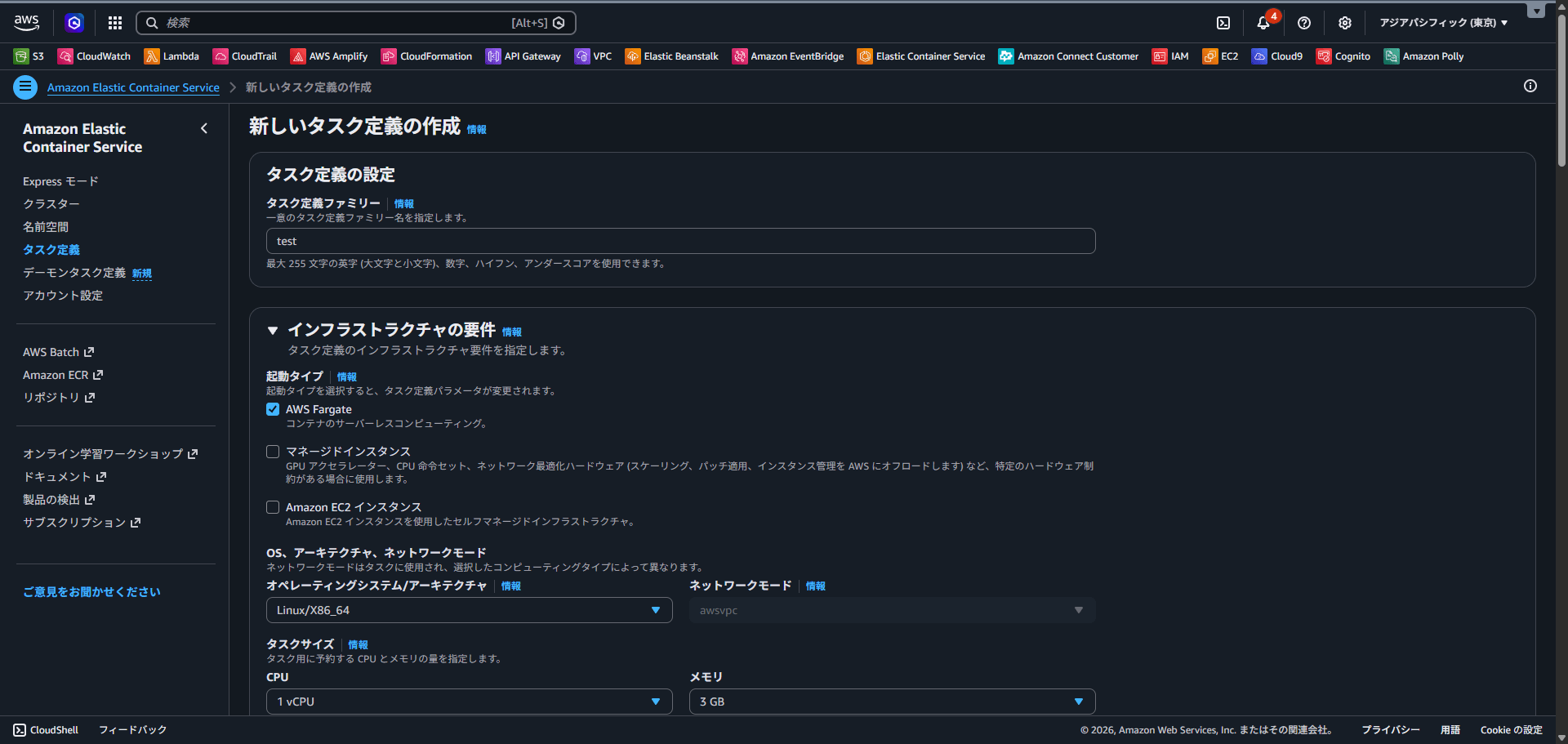The width and height of the screenshot is (1568, 744).
Task: Open the Amazon Connect Customer shortcut
Action: [x=1068, y=56]
